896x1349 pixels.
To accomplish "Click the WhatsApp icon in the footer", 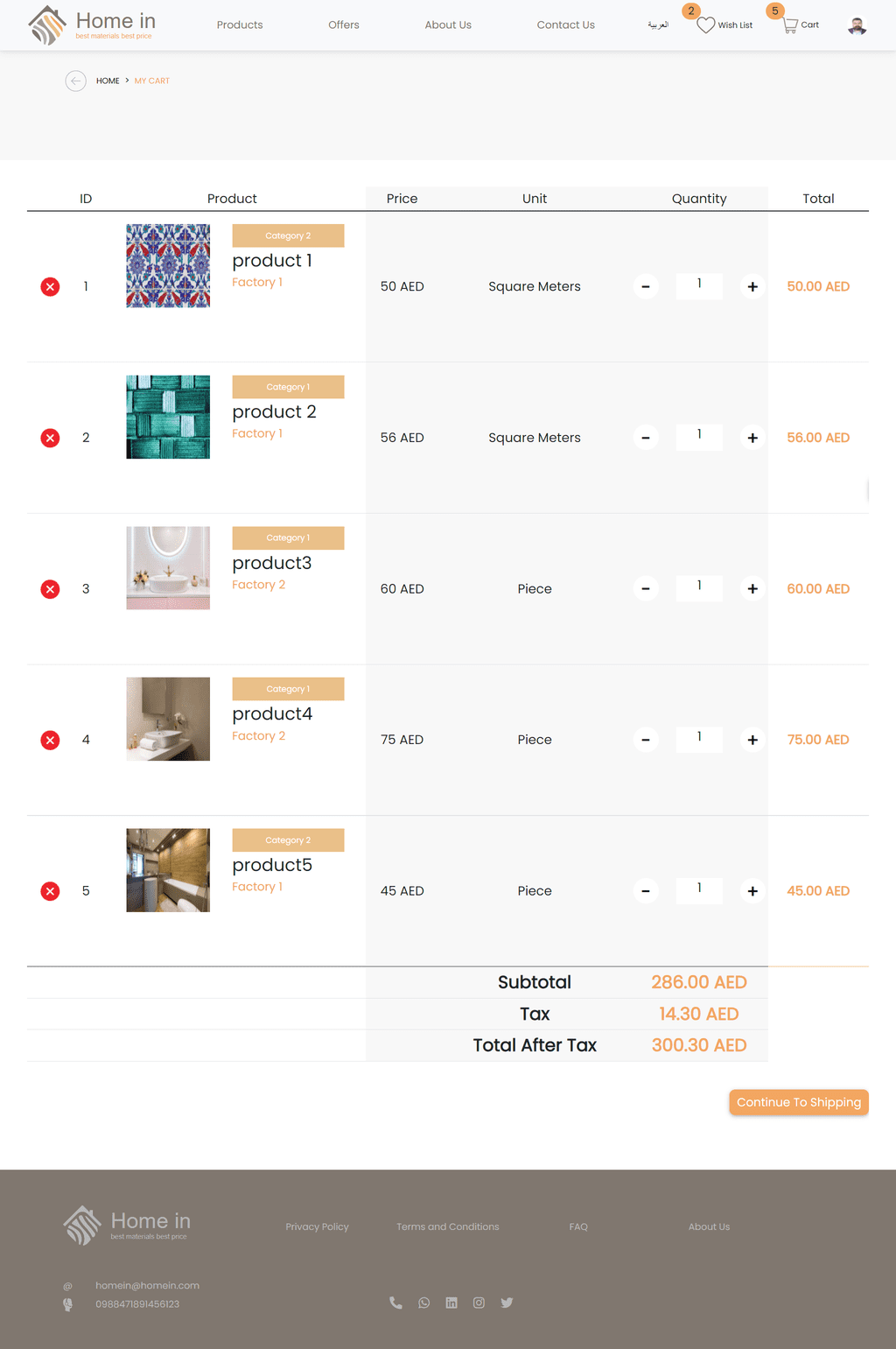I will pyautogui.click(x=424, y=1303).
